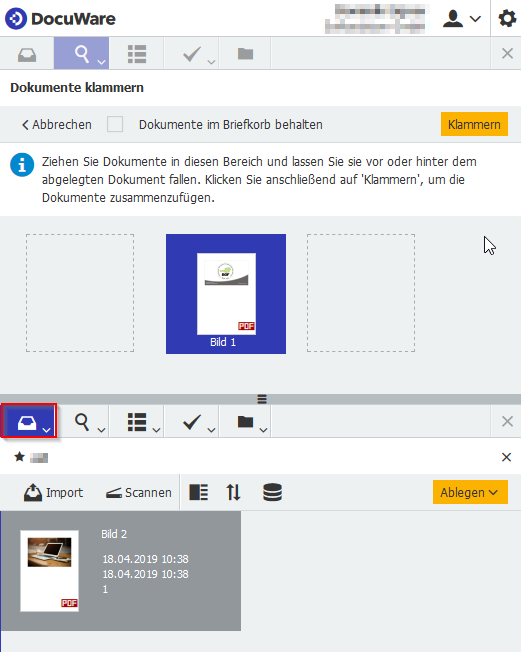This screenshot has height=652, width=521.
Task: Expand the user profile menu
Action: (462, 19)
